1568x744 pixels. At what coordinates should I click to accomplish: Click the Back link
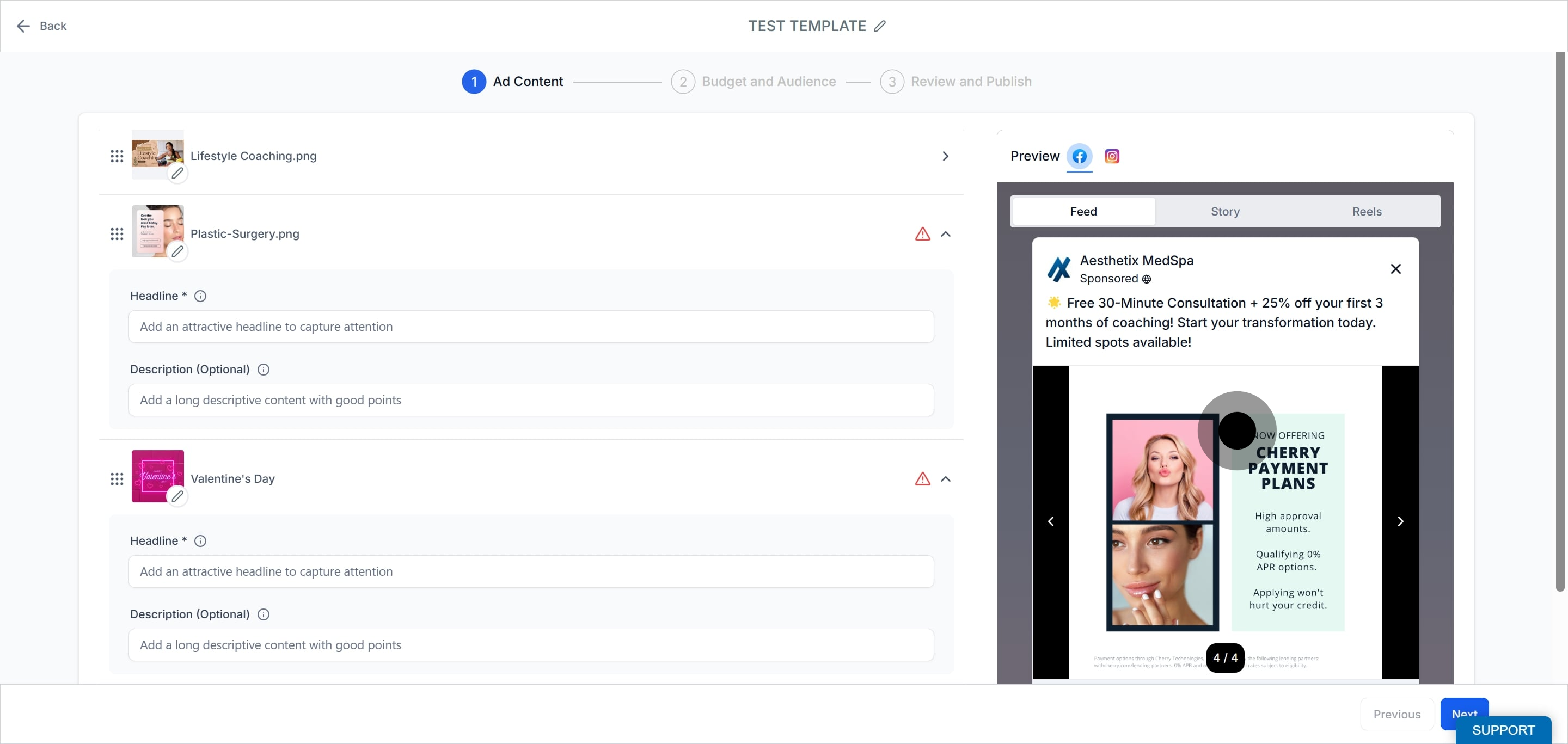(x=53, y=26)
